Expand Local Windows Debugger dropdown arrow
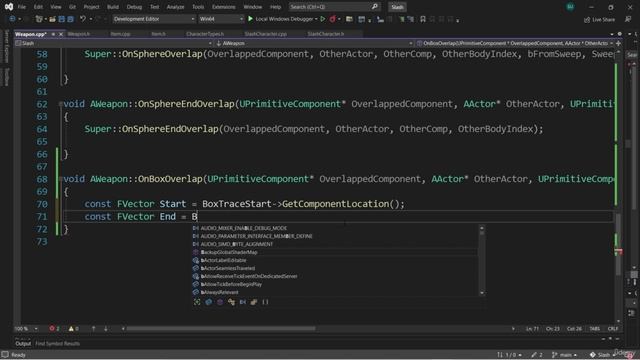Viewport: 640px width, 360px height. [316, 19]
